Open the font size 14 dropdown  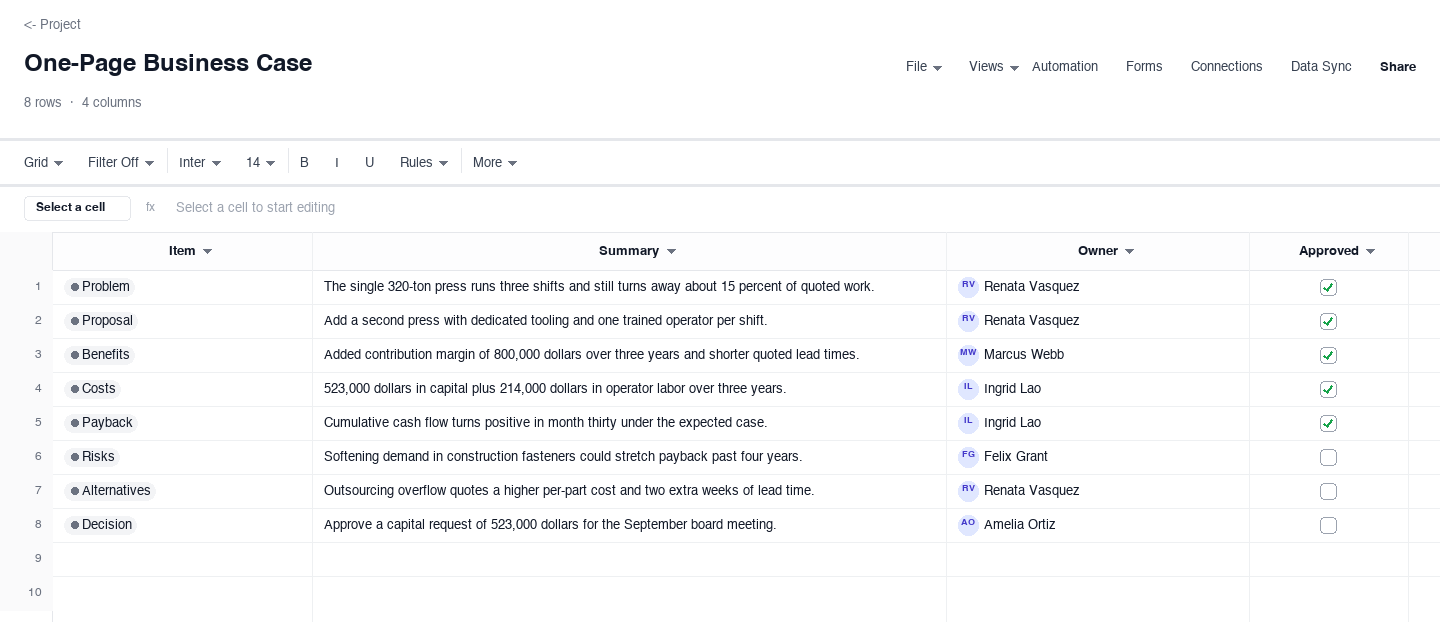click(260, 162)
